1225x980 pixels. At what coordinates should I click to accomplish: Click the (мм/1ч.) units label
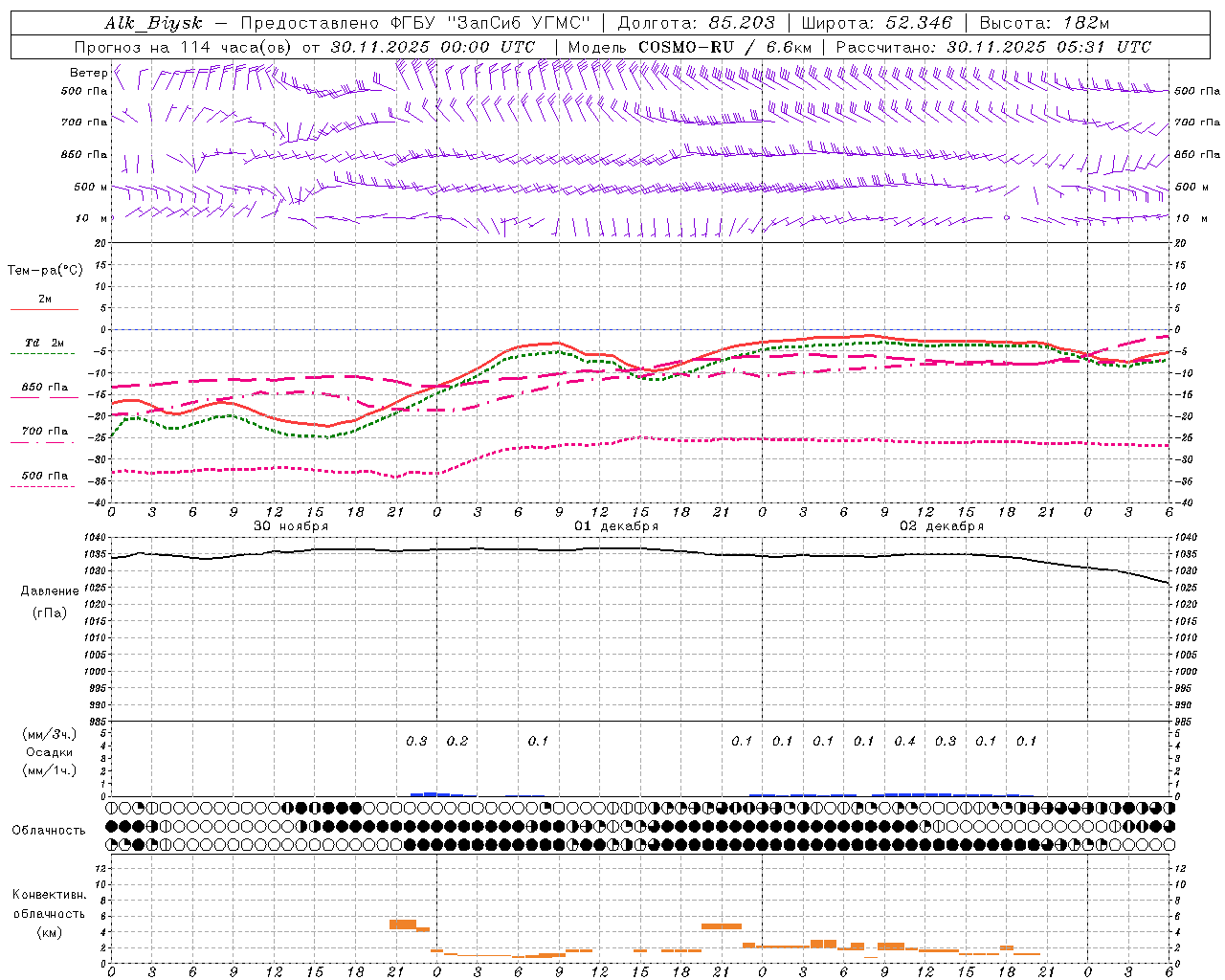tap(50, 770)
